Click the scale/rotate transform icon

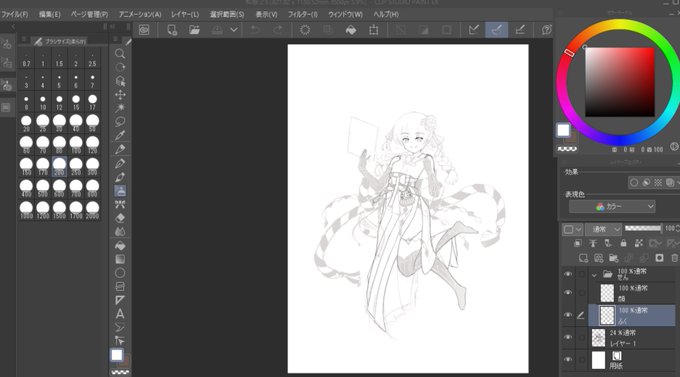click(373, 30)
